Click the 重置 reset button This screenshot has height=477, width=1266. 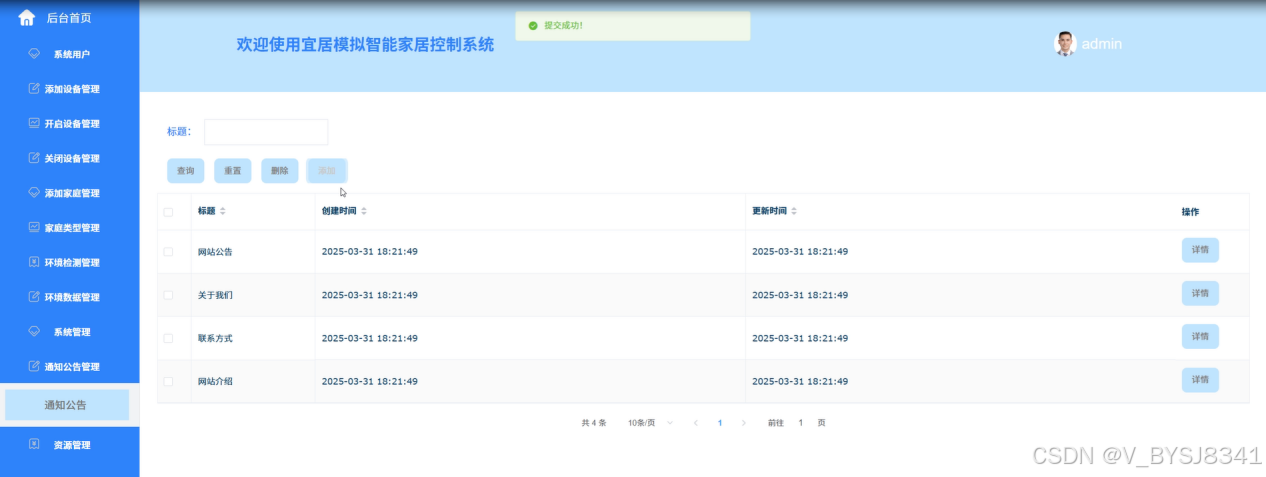click(x=233, y=171)
